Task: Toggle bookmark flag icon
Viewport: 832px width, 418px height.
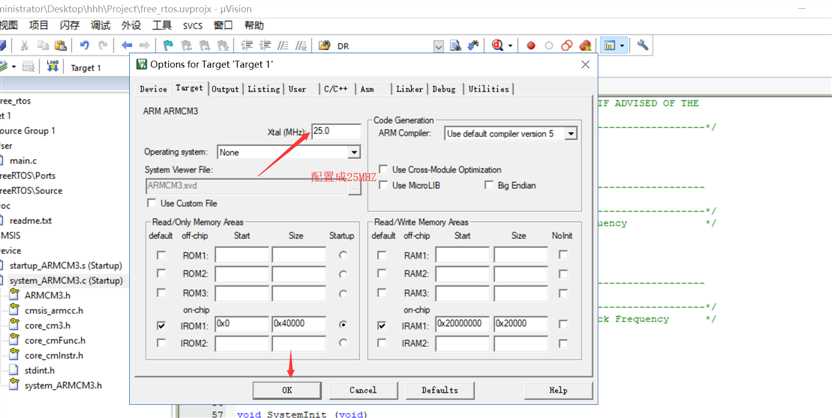Action: (x=168, y=46)
